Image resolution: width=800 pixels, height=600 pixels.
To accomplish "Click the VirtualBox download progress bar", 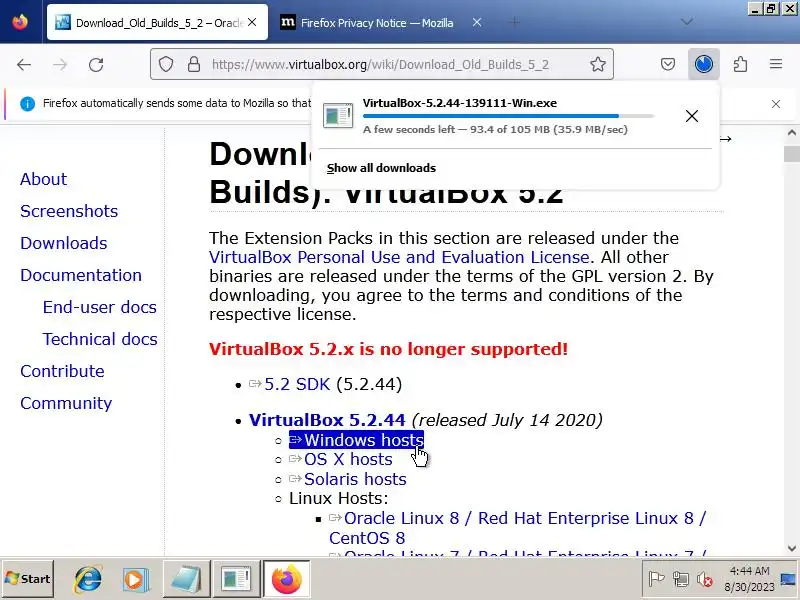I will (508, 116).
